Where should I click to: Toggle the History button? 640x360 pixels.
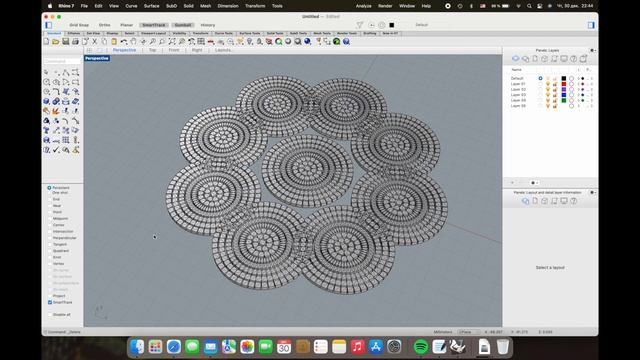click(x=208, y=25)
